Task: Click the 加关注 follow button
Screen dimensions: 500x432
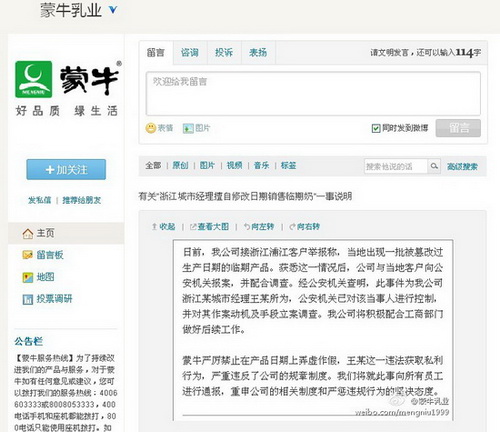Action: pyautogui.click(x=66, y=170)
